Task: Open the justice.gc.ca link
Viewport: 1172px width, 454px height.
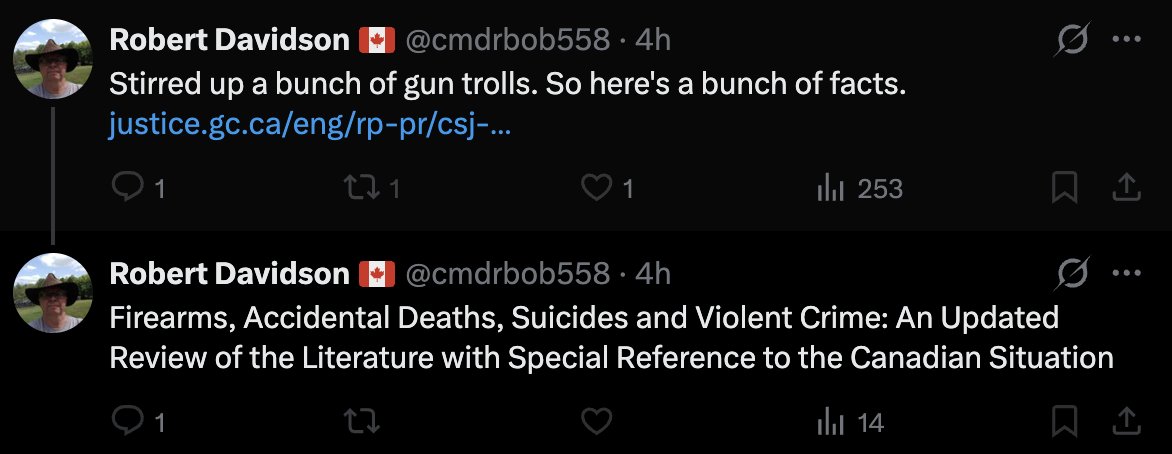Action: [311, 128]
